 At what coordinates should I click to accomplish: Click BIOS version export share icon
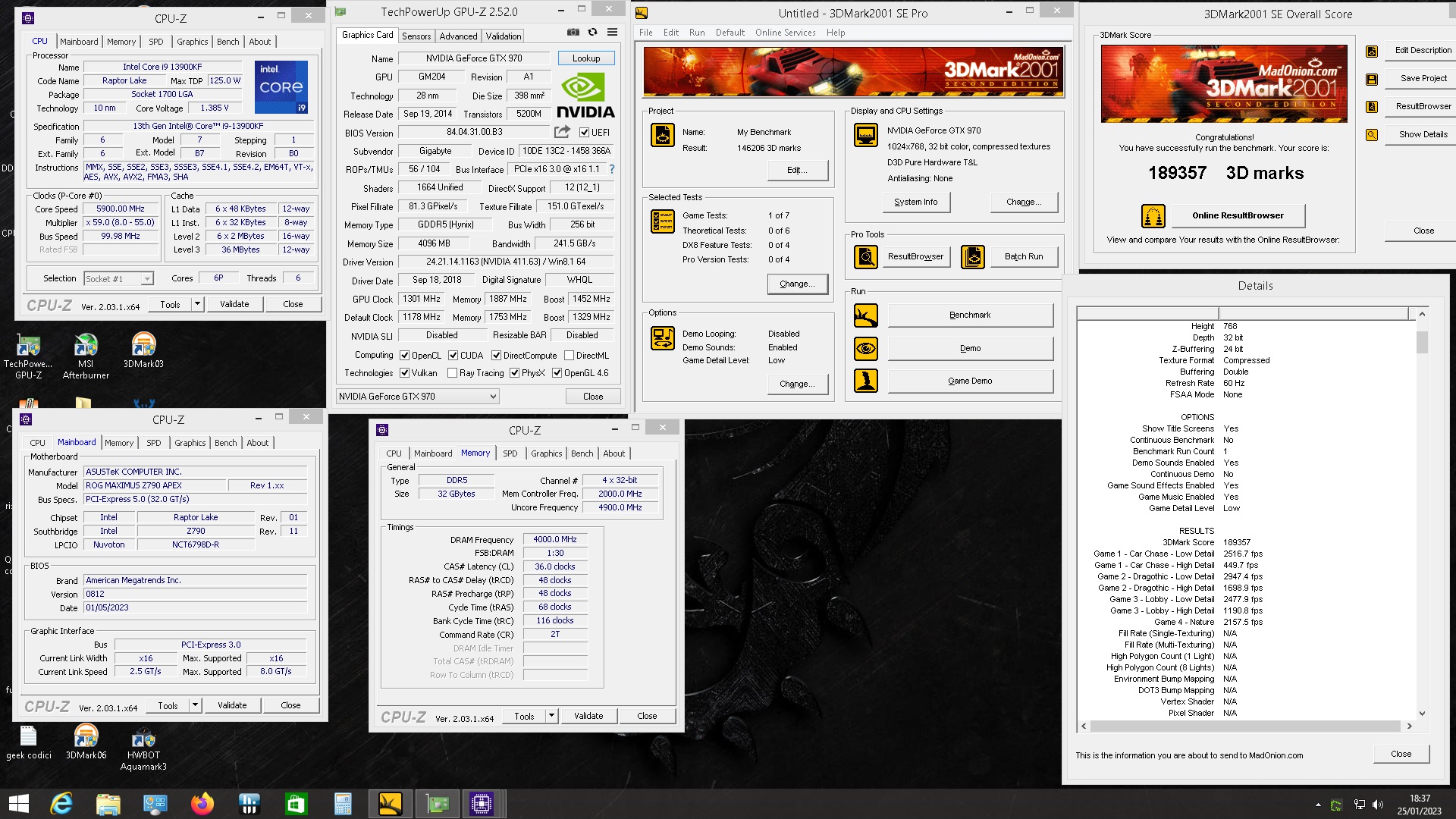pos(562,132)
